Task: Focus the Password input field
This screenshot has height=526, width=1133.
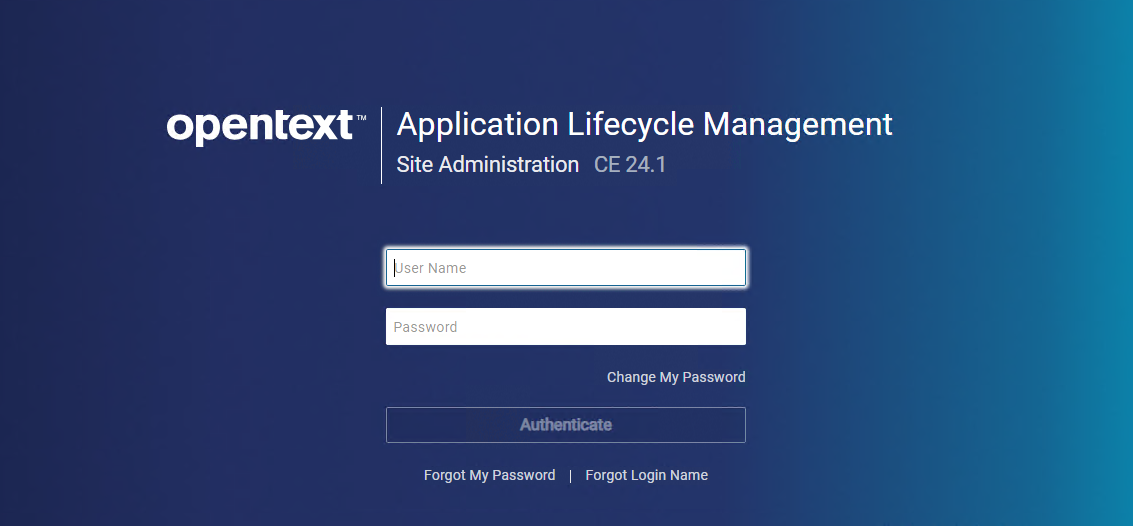Action: (566, 327)
